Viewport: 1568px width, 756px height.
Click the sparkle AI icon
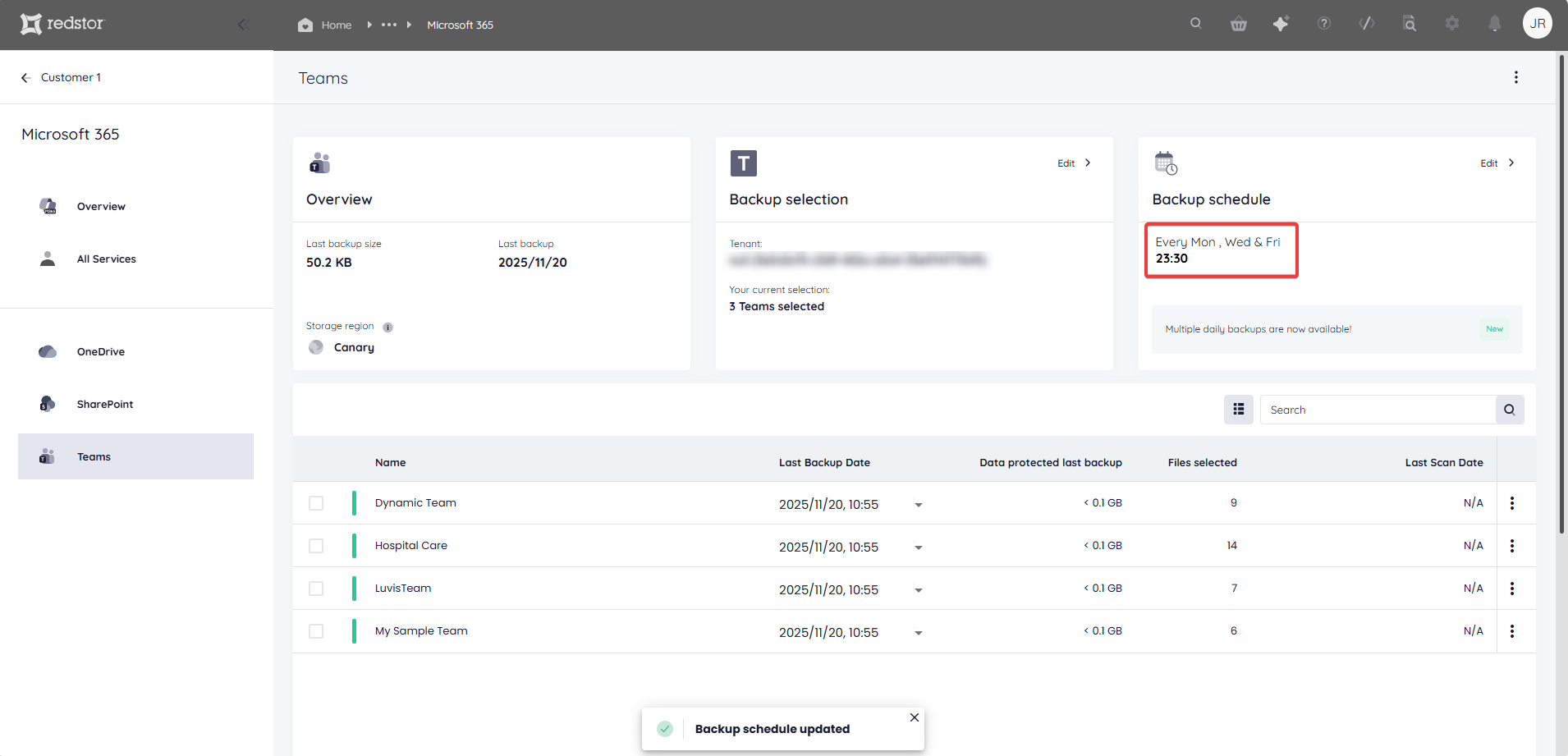coord(1281,24)
